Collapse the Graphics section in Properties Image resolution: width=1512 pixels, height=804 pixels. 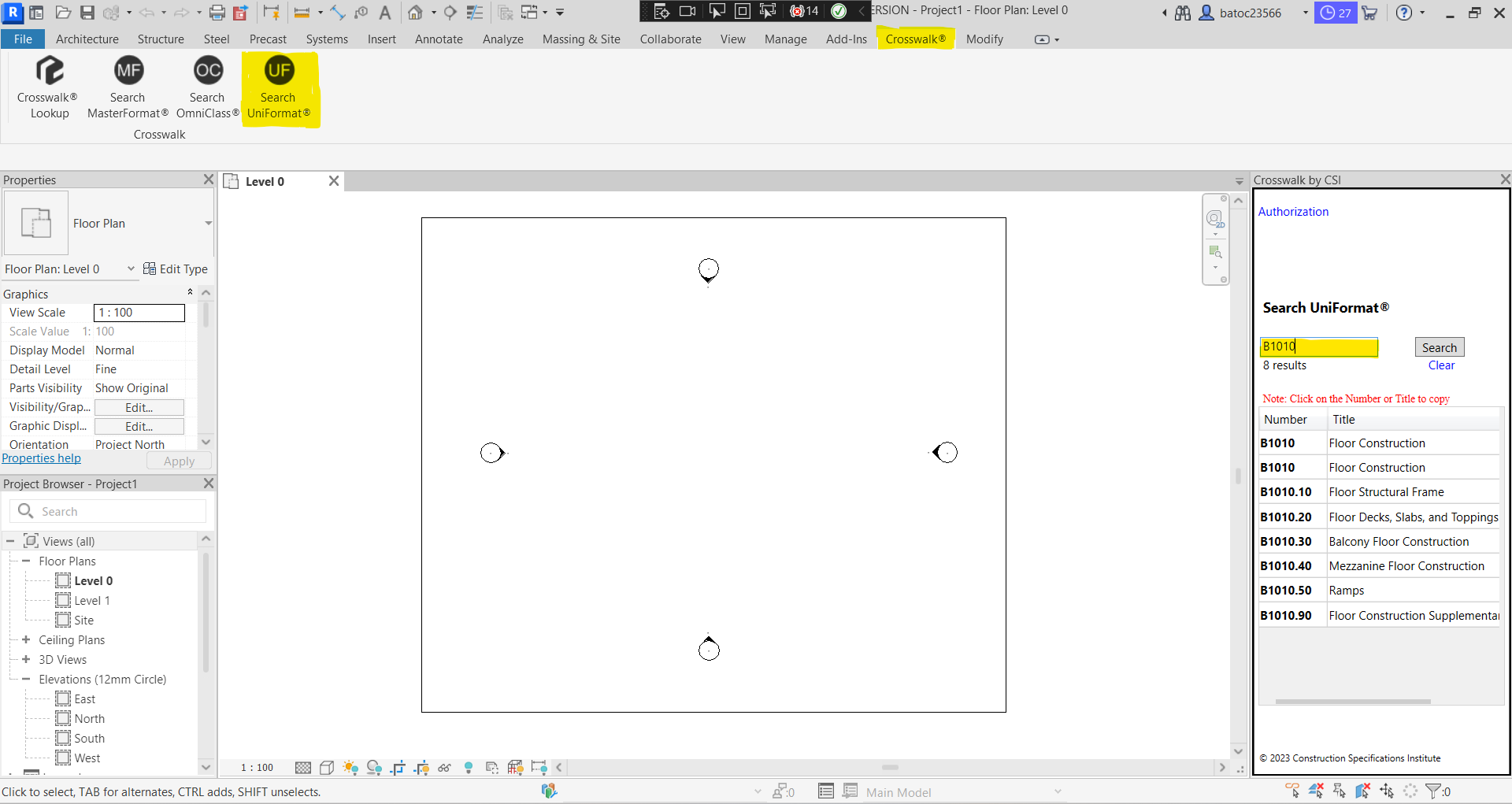tap(190, 293)
